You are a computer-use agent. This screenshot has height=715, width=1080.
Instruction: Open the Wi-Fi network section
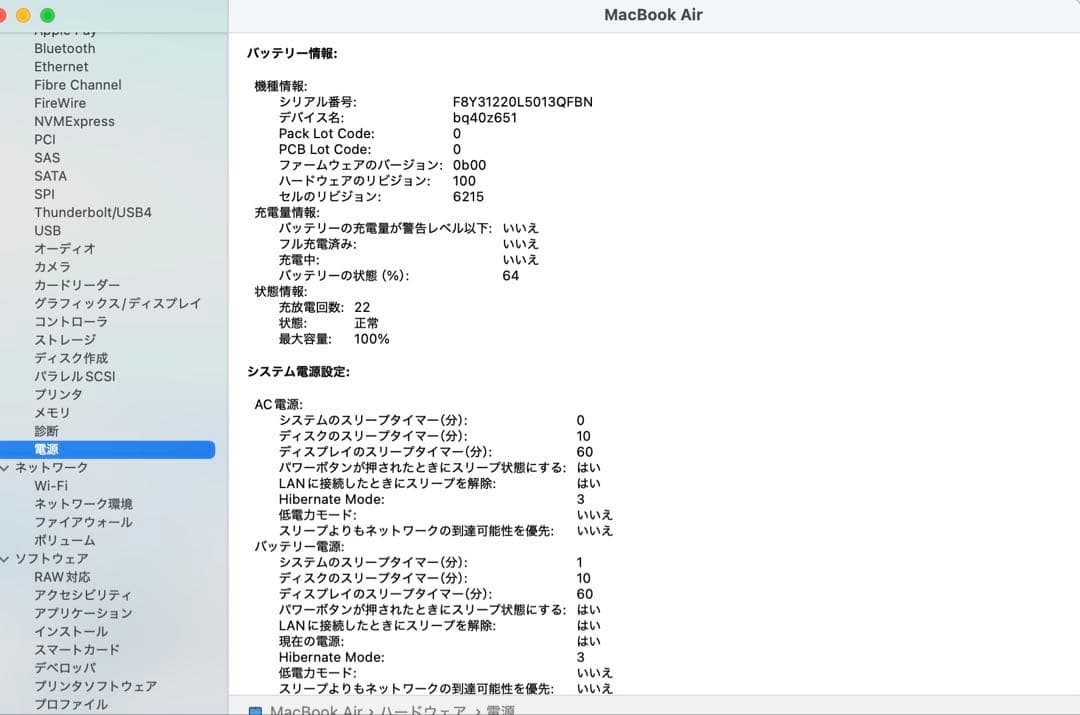click(47, 485)
